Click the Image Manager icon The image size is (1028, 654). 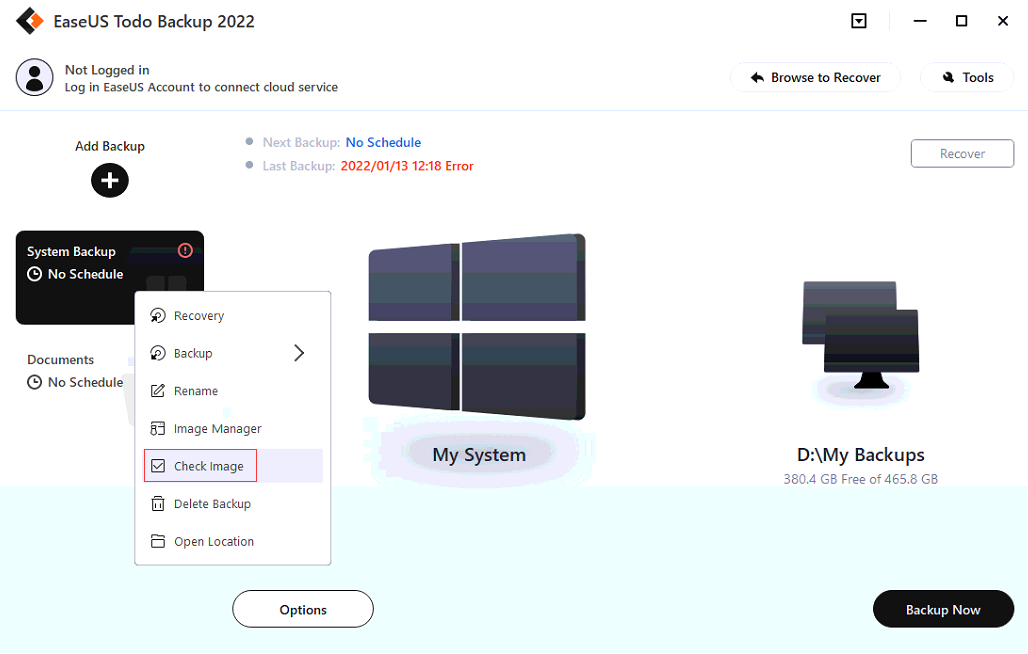coord(157,429)
